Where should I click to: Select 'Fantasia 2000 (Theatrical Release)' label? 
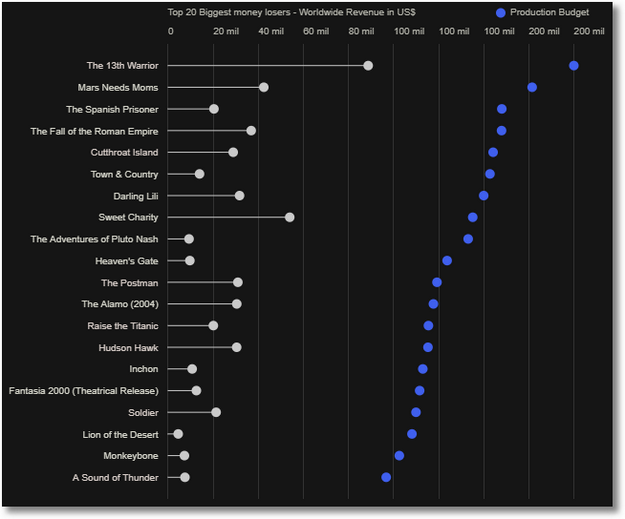click(x=84, y=391)
